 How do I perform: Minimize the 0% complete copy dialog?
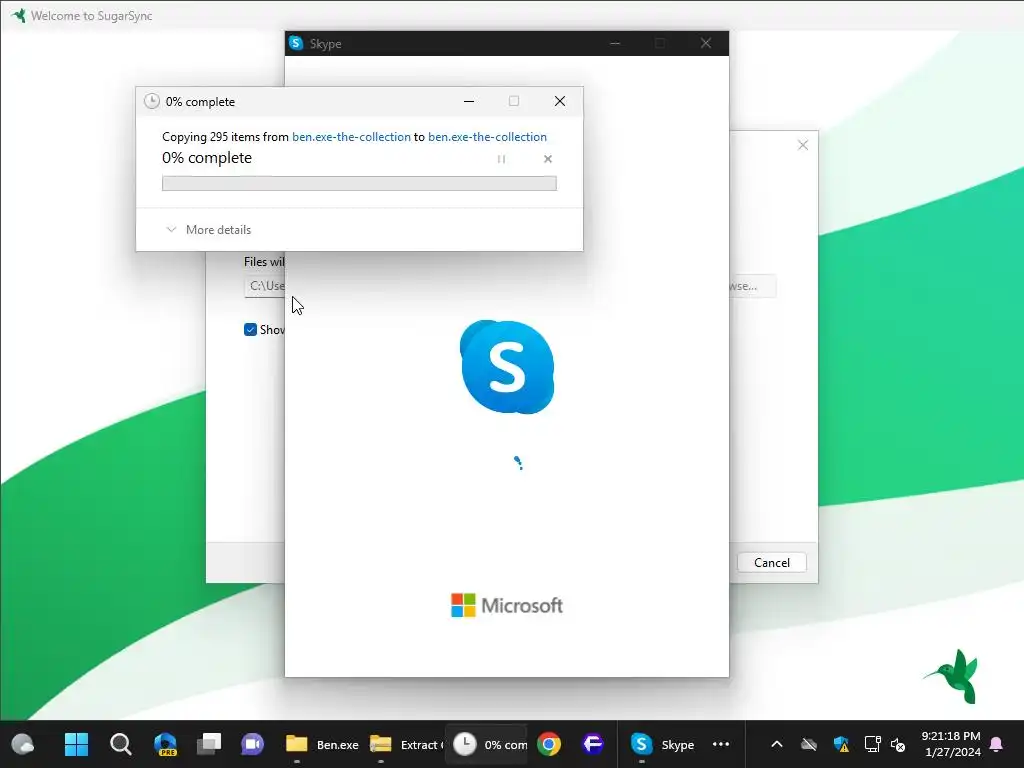469,101
